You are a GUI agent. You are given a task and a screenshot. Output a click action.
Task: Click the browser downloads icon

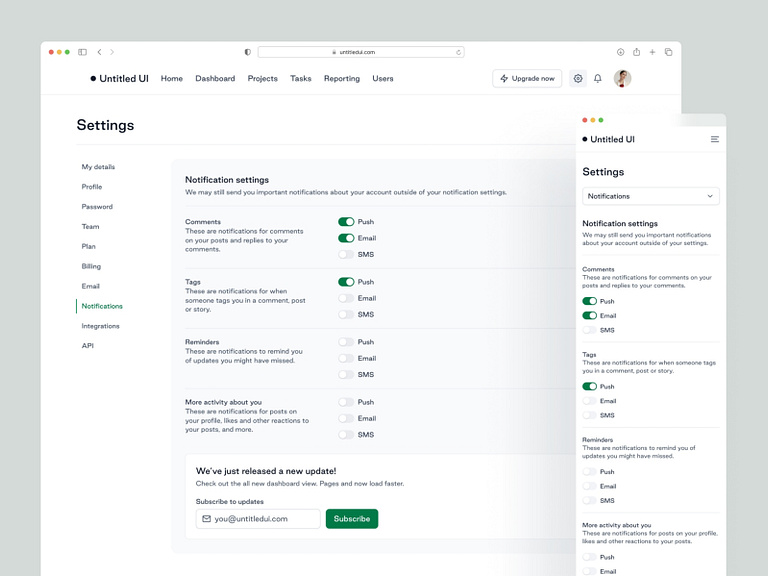[620, 52]
